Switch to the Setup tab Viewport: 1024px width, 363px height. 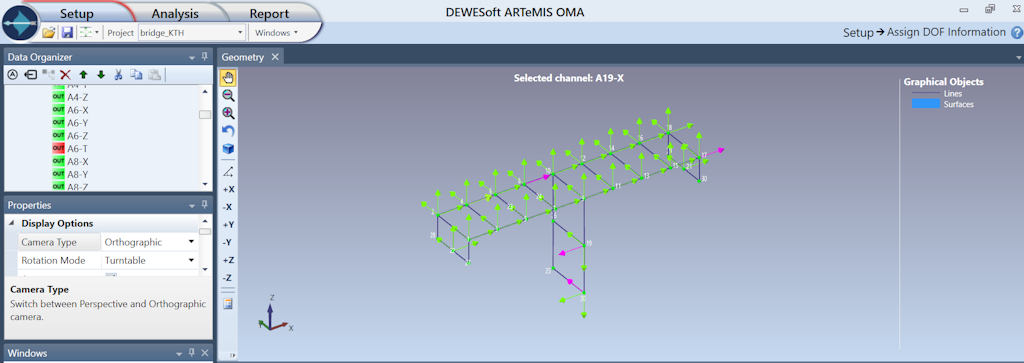76,13
